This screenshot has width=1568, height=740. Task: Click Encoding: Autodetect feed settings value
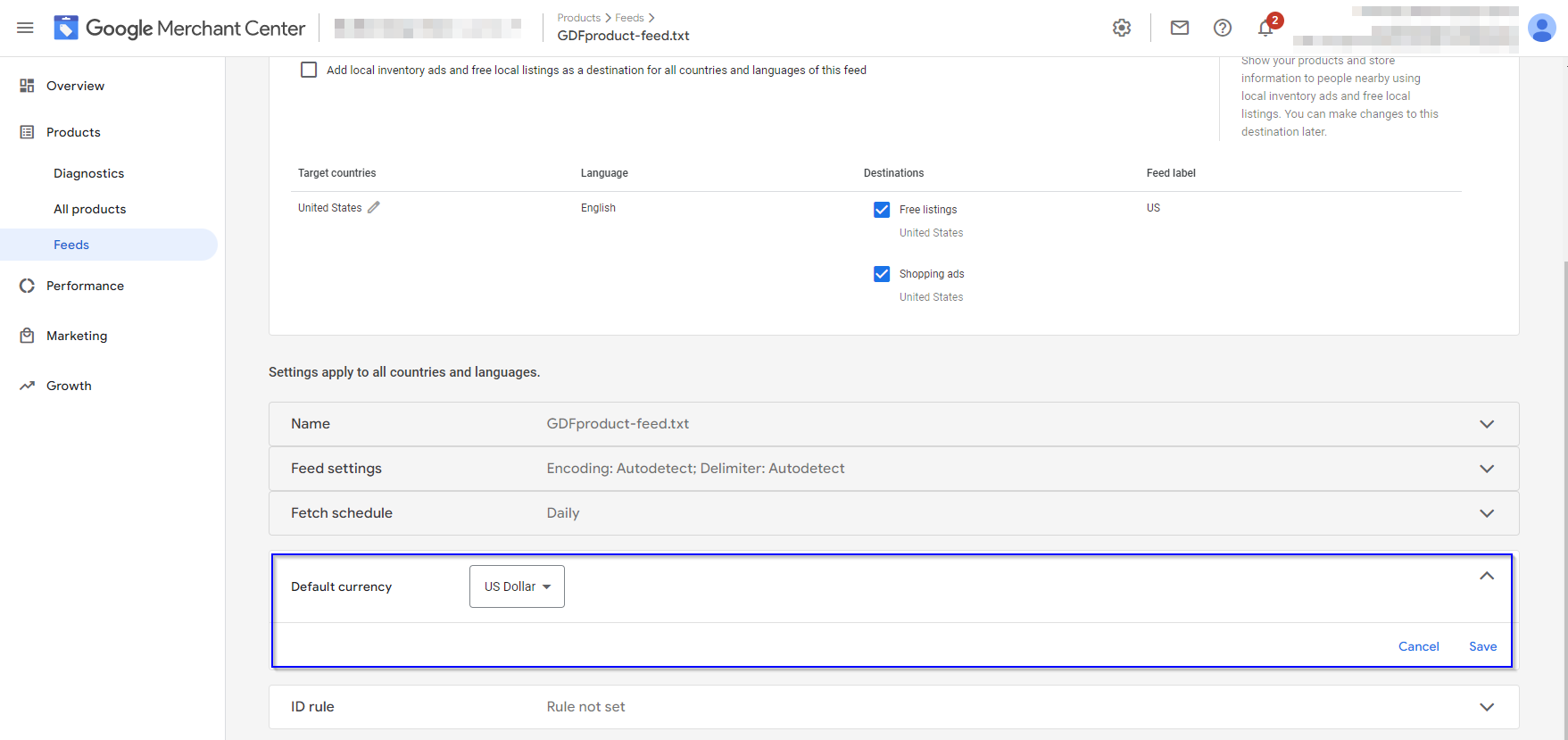tap(695, 469)
